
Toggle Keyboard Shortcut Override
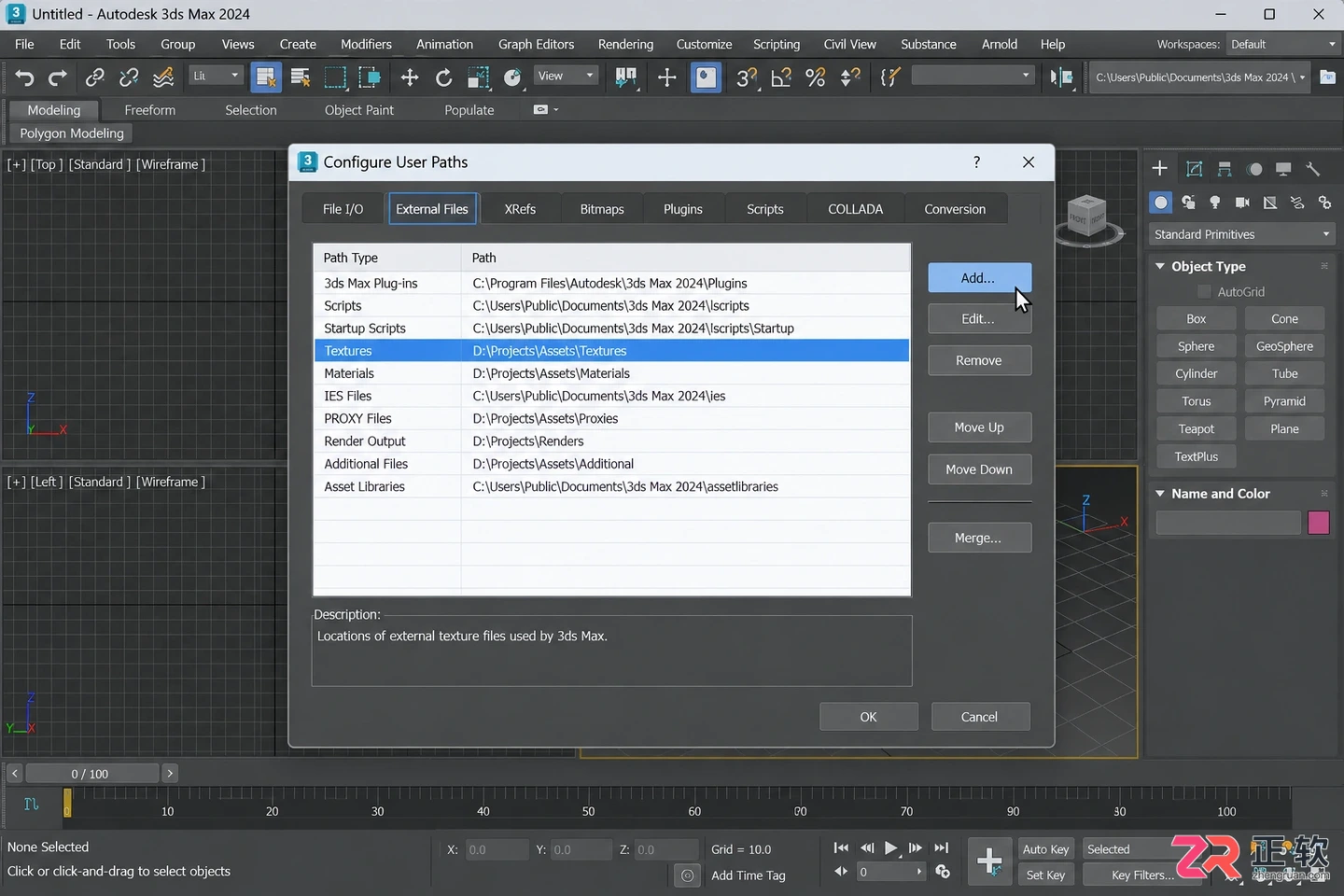click(707, 77)
